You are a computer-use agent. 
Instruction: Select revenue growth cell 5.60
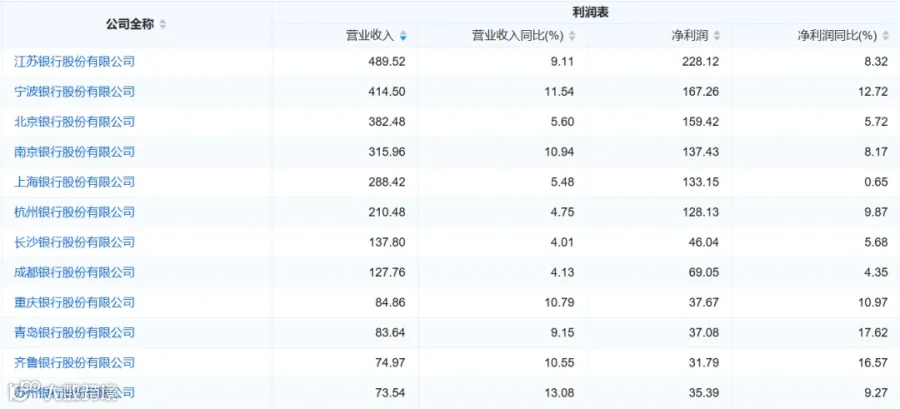point(561,122)
